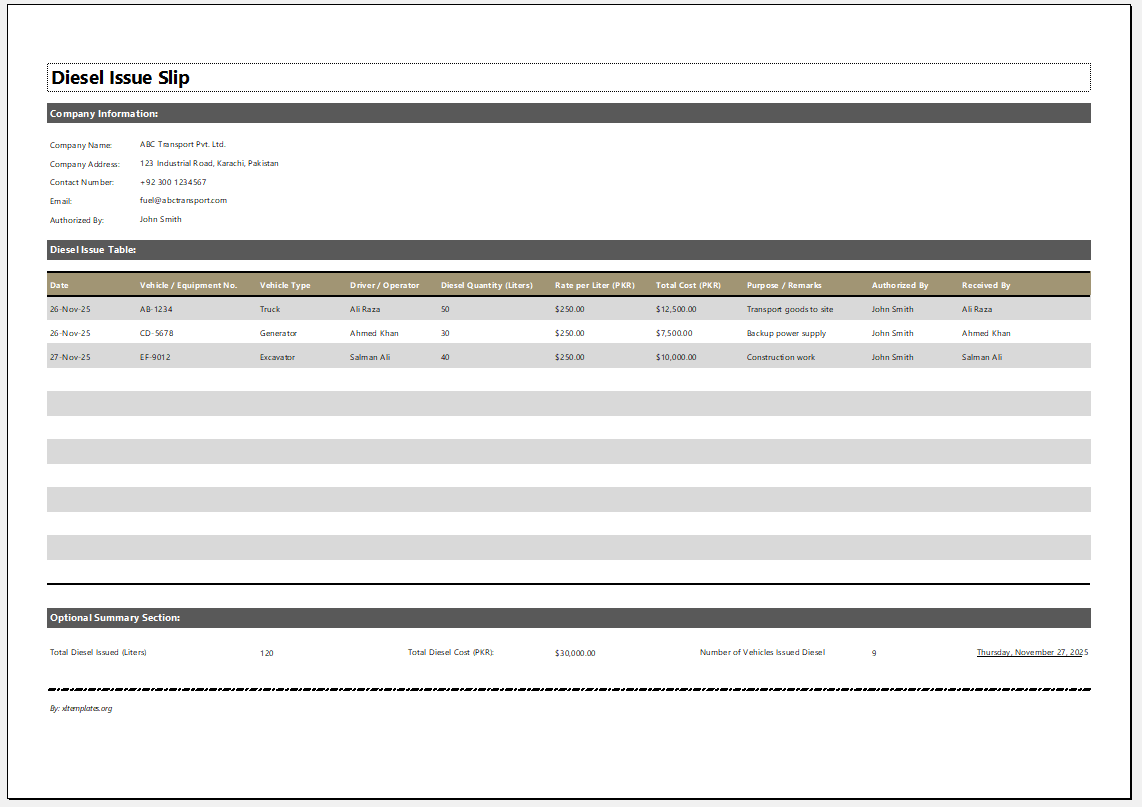Select the Construction work remarks cell
Image resolution: width=1142 pixels, height=807 pixels.
[x=781, y=357]
